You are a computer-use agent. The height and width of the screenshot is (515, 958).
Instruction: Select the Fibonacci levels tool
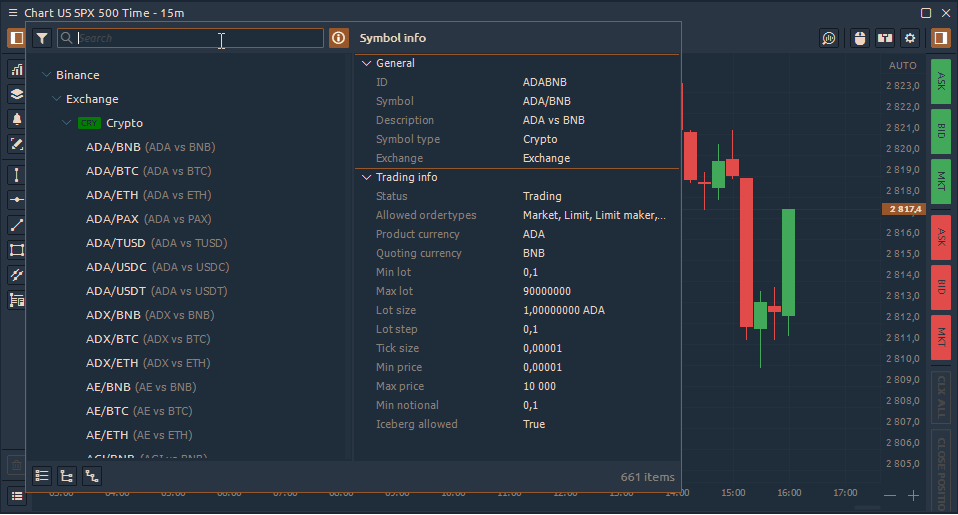tap(16, 300)
